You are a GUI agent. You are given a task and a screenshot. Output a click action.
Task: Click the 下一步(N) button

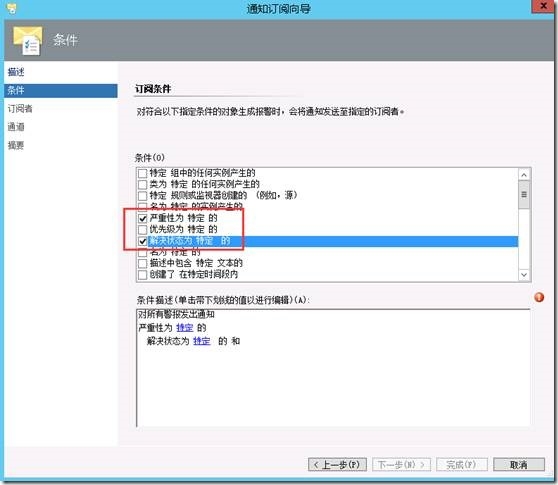[x=401, y=464]
